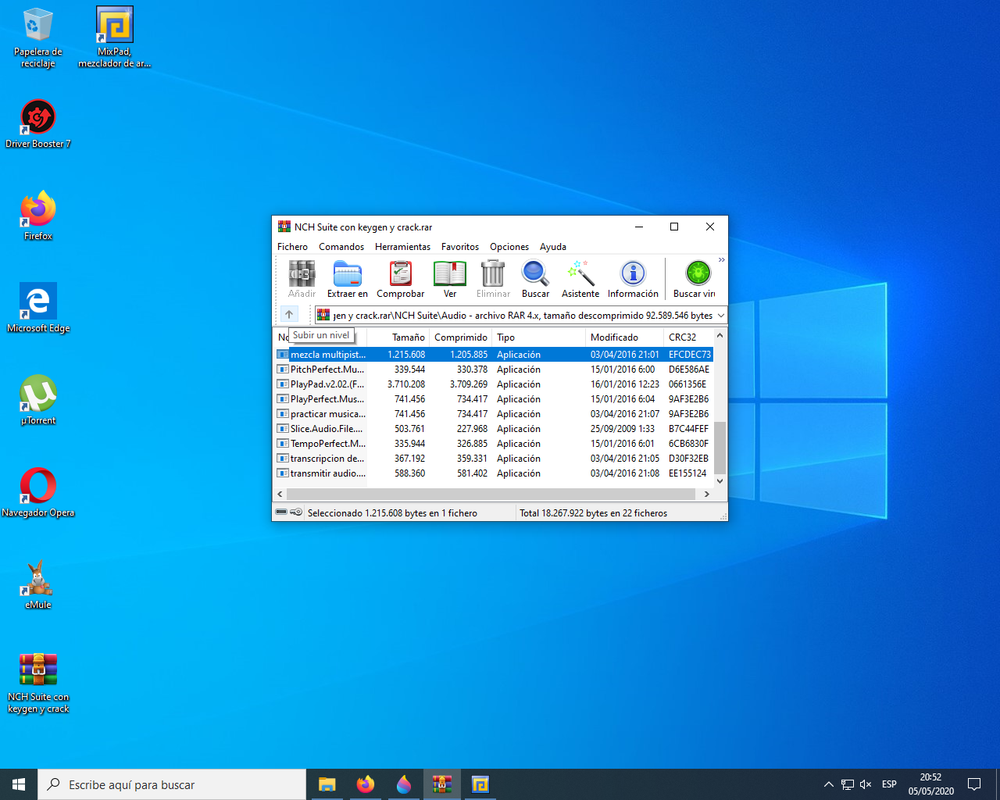Viewport: 1000px width, 800px height.
Task: Show archive Información
Action: [x=633, y=279]
